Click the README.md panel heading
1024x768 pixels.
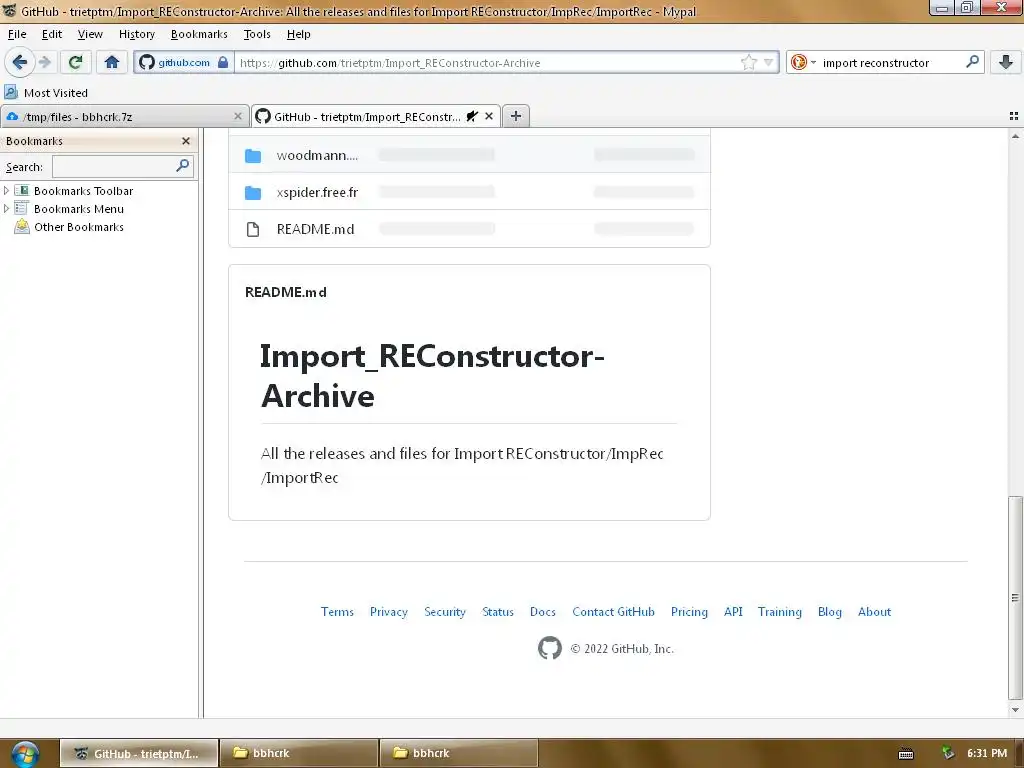pos(285,292)
